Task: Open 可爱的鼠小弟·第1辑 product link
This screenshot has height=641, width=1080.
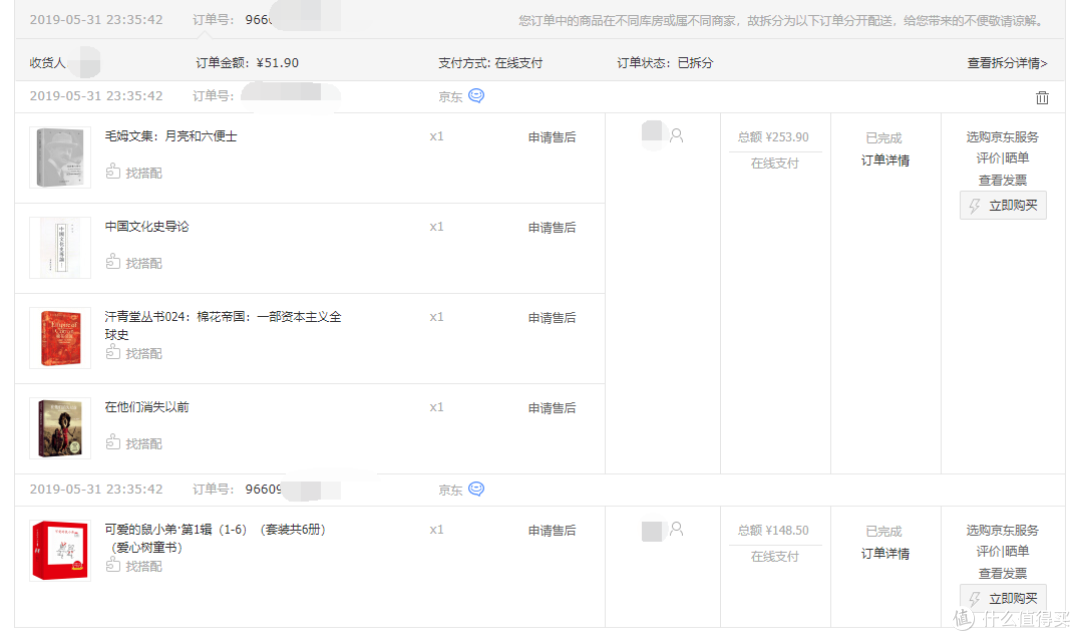Action: point(215,538)
